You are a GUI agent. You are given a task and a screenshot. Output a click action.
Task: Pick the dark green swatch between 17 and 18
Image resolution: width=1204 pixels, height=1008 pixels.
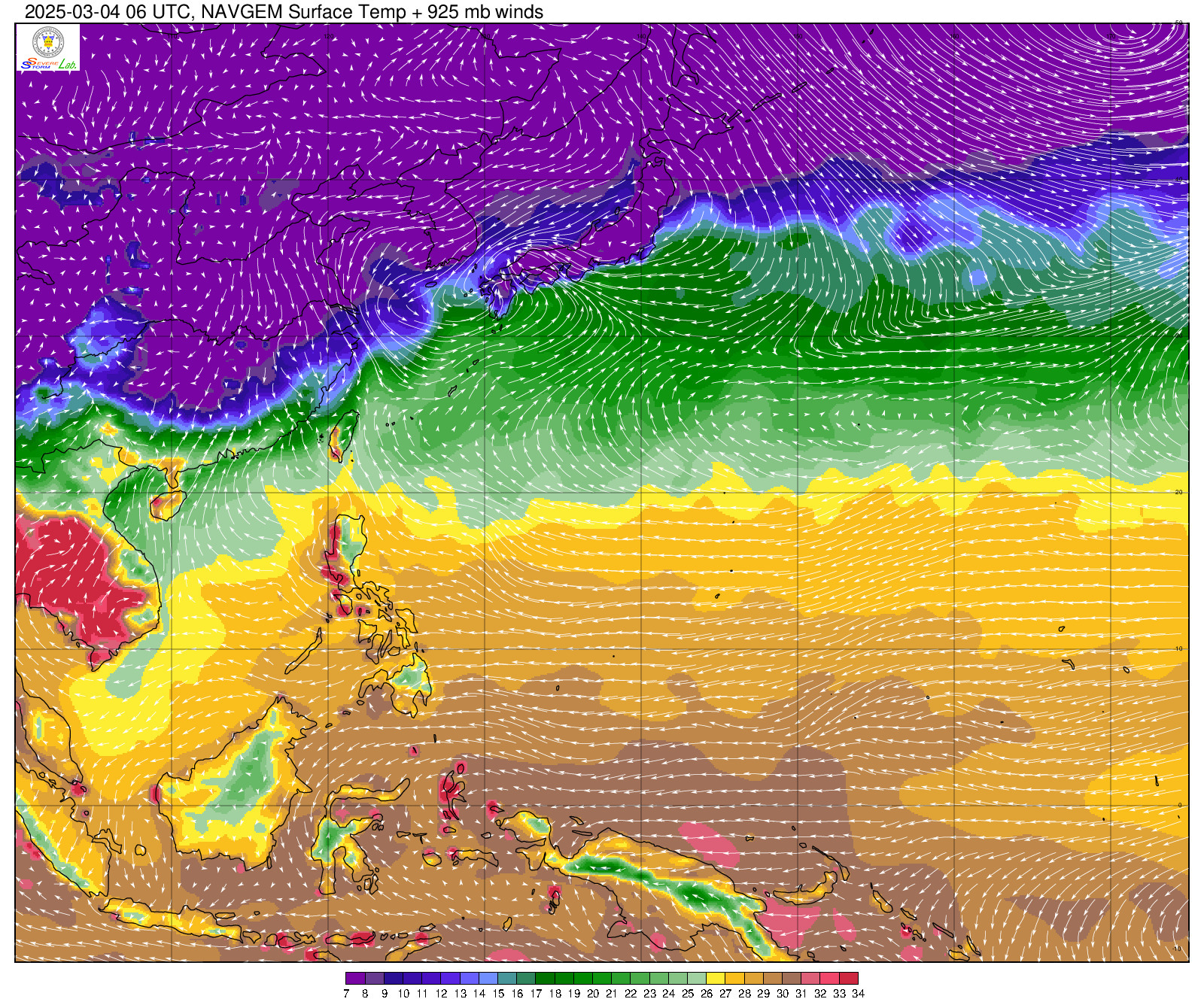tap(545, 978)
